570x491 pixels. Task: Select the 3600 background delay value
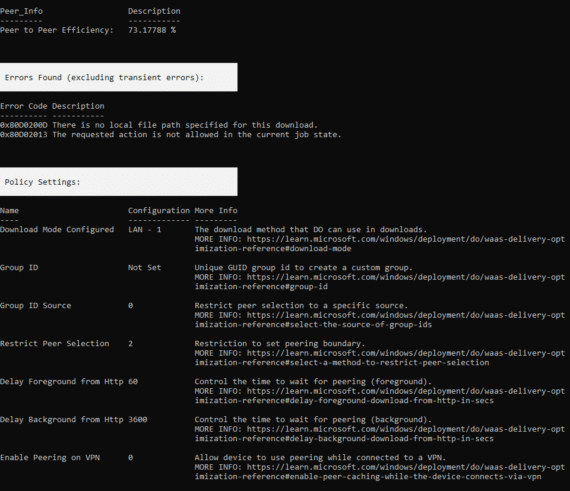pos(138,420)
